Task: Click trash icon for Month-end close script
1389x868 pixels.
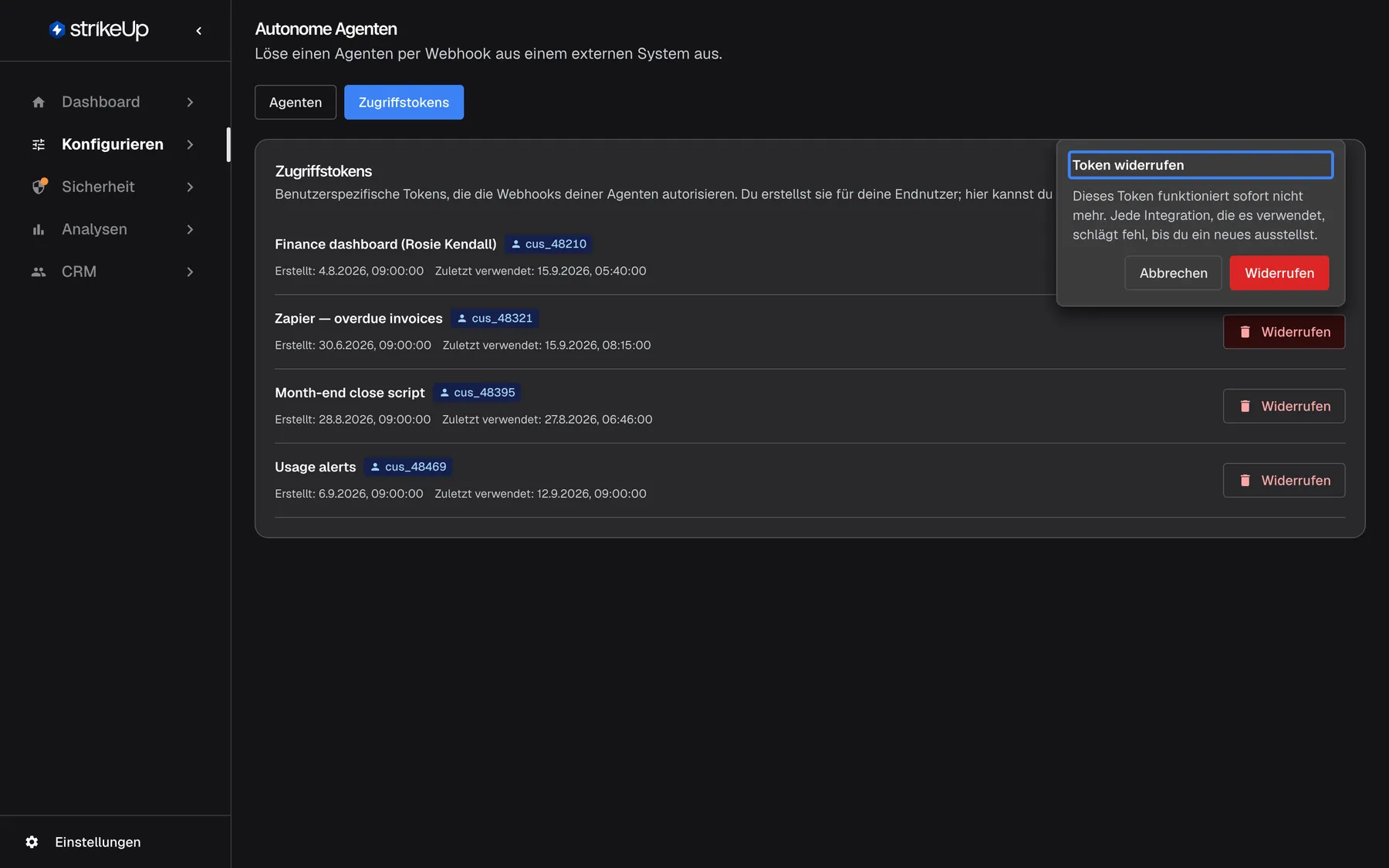Action: (1245, 406)
